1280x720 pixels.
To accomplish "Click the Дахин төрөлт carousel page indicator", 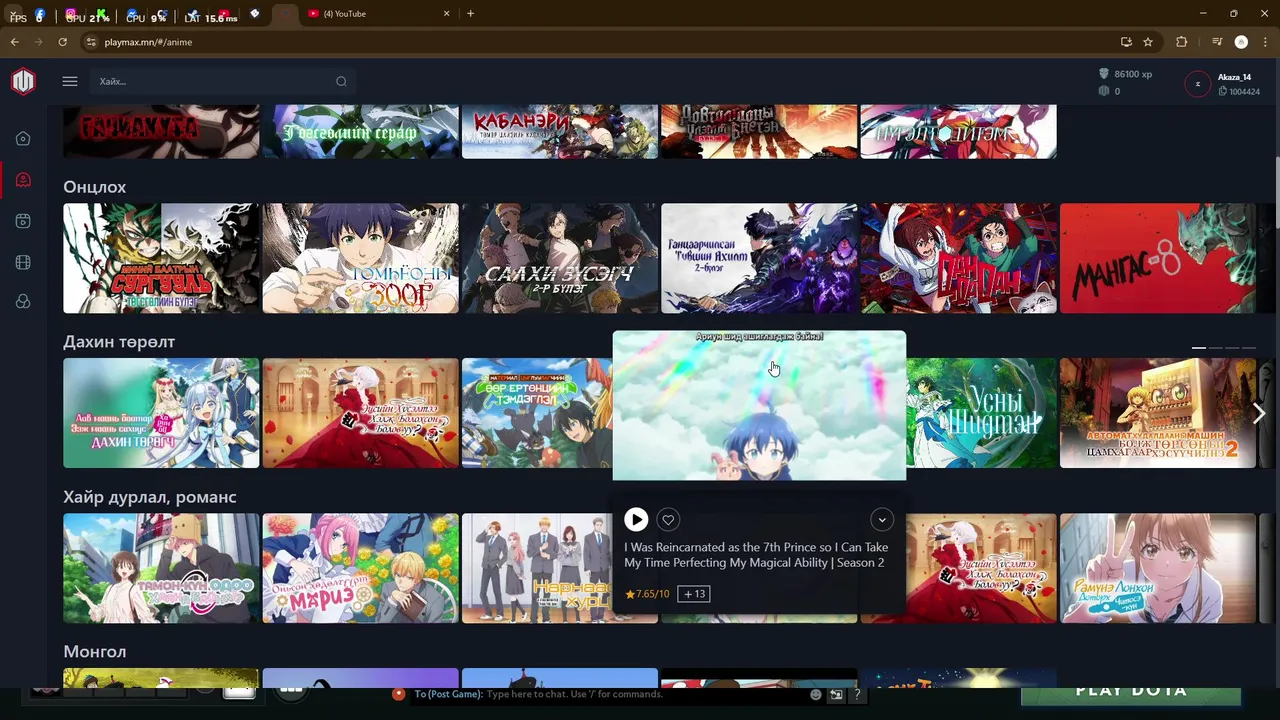I will point(1223,347).
